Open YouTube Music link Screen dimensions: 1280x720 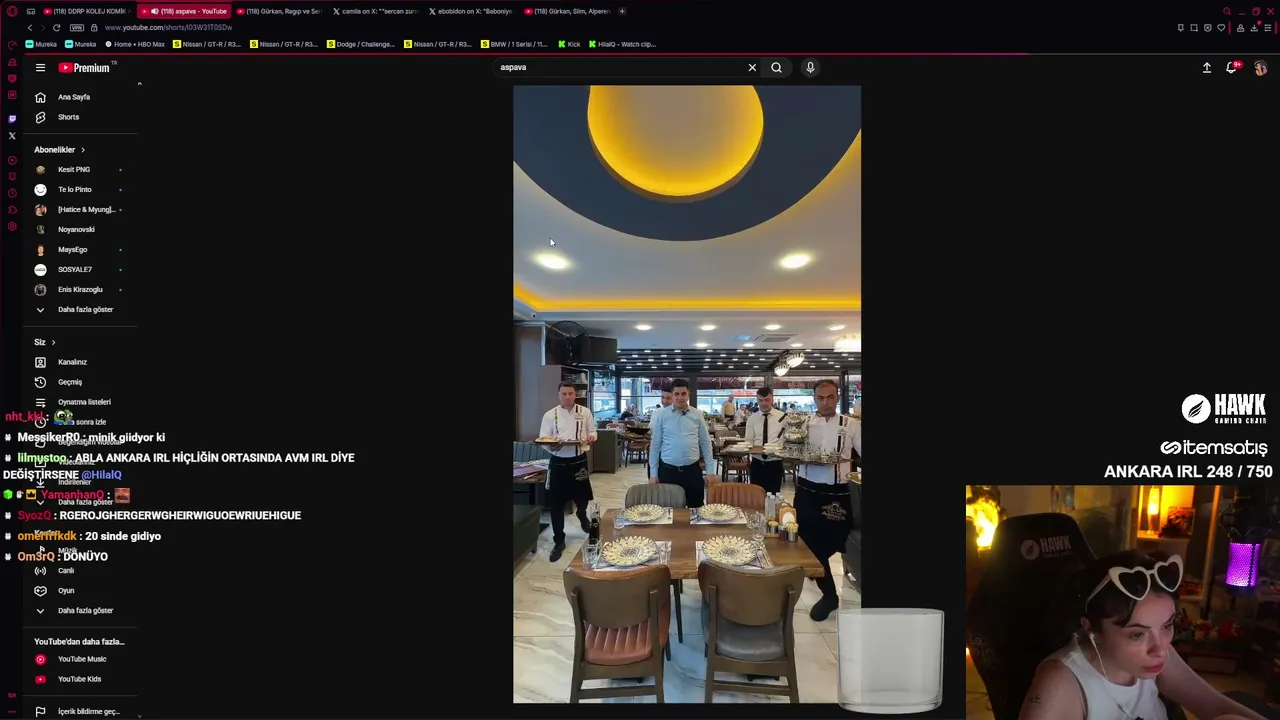pyautogui.click(x=80, y=660)
